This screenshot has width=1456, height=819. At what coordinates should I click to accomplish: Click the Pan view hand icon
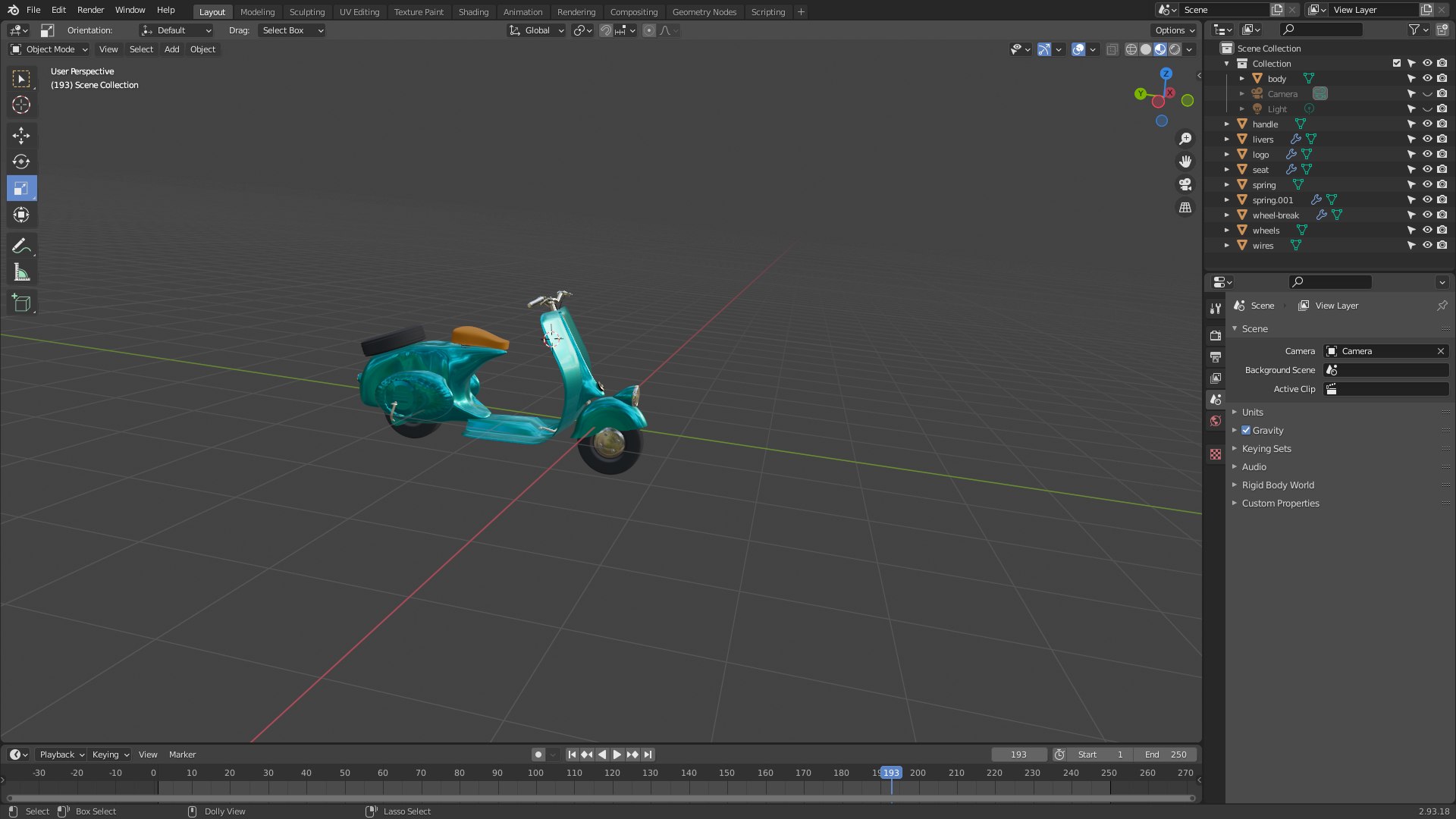click(x=1185, y=162)
